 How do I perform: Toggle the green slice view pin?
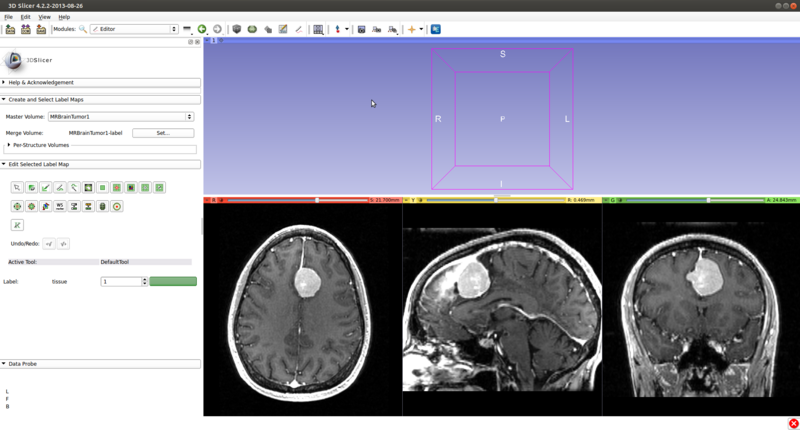[x=607, y=200]
